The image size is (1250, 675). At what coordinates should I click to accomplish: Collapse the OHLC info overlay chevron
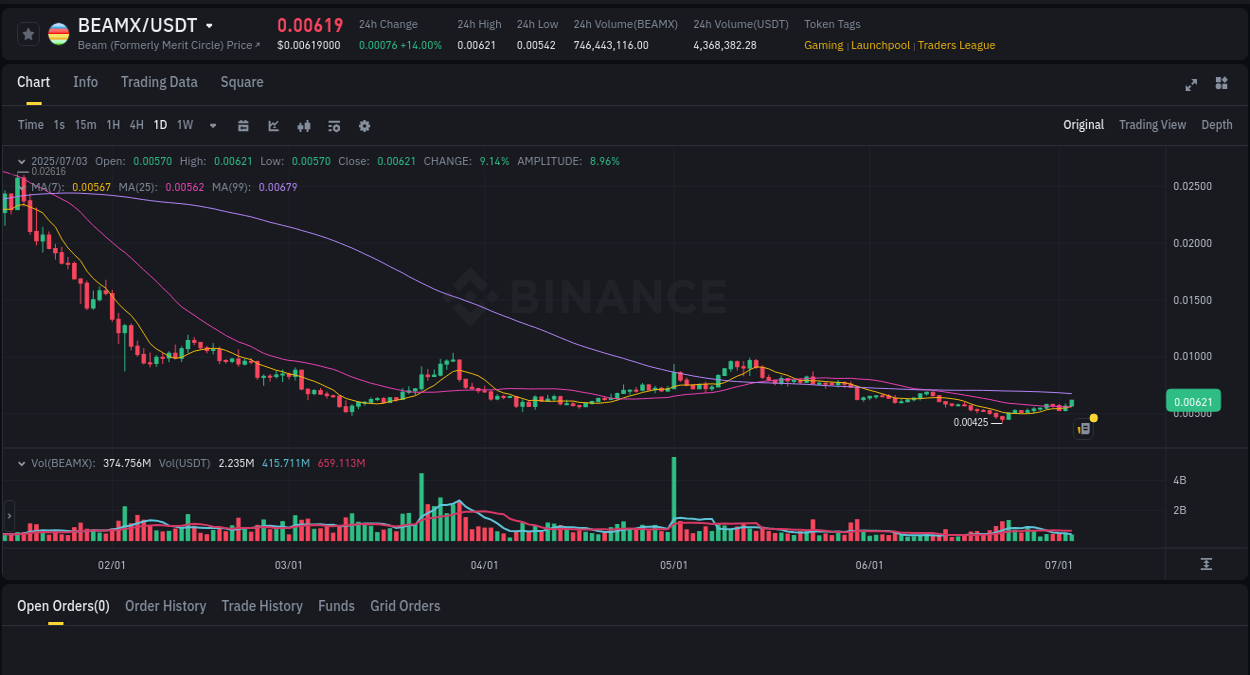click(x=22, y=160)
